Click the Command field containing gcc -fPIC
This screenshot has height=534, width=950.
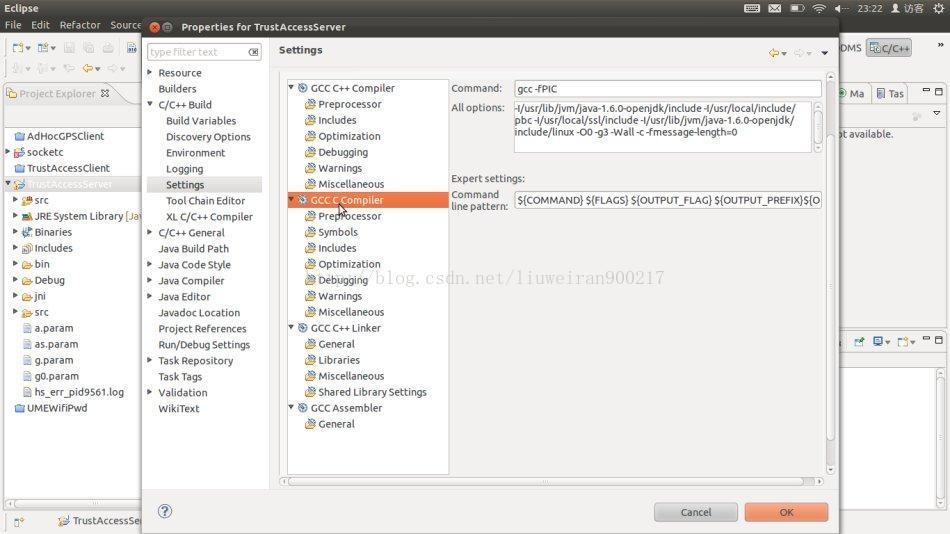tap(668, 88)
